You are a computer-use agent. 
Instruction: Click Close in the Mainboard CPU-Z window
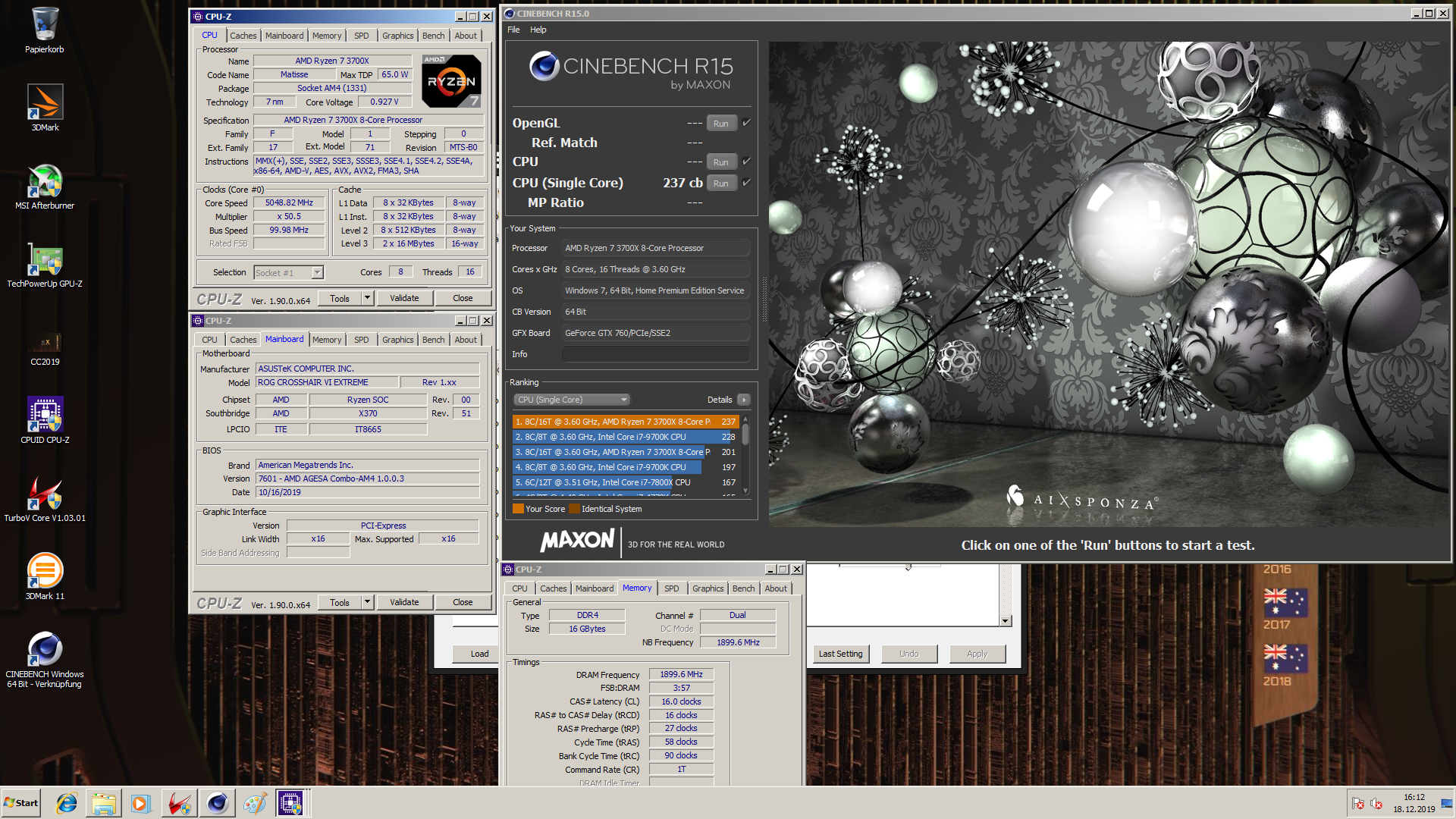[463, 602]
